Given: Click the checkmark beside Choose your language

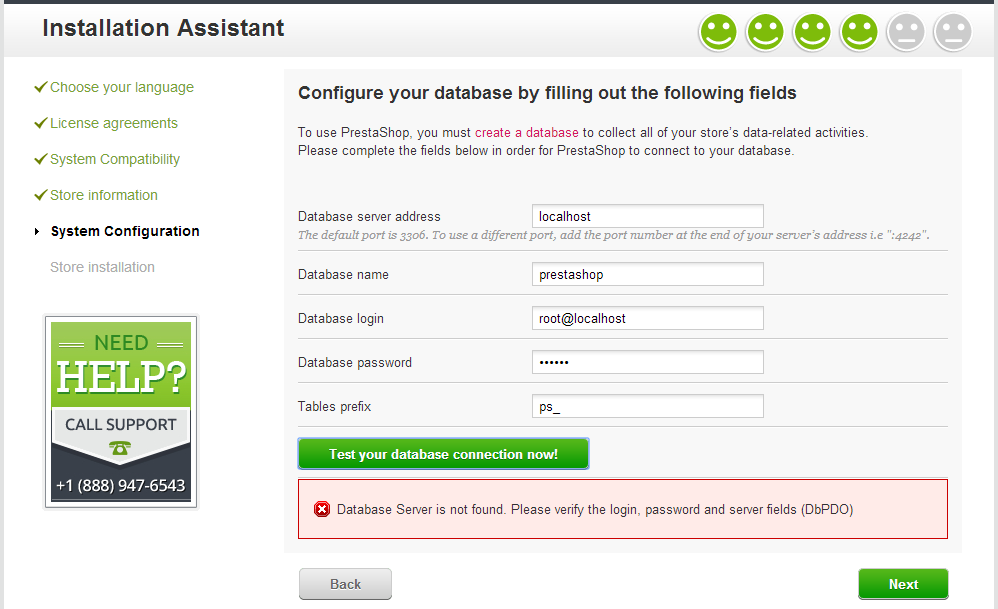Looking at the screenshot, I should pos(41,87).
